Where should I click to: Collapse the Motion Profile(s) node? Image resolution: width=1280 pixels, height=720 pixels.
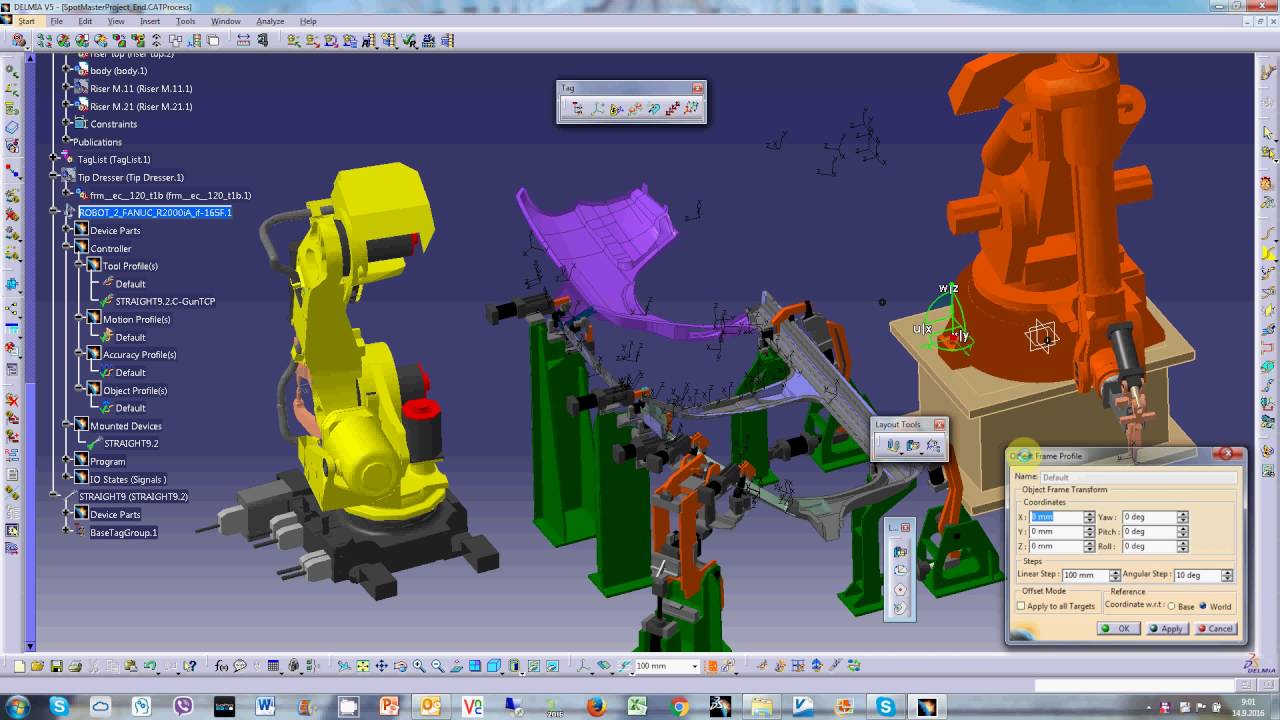[79, 319]
